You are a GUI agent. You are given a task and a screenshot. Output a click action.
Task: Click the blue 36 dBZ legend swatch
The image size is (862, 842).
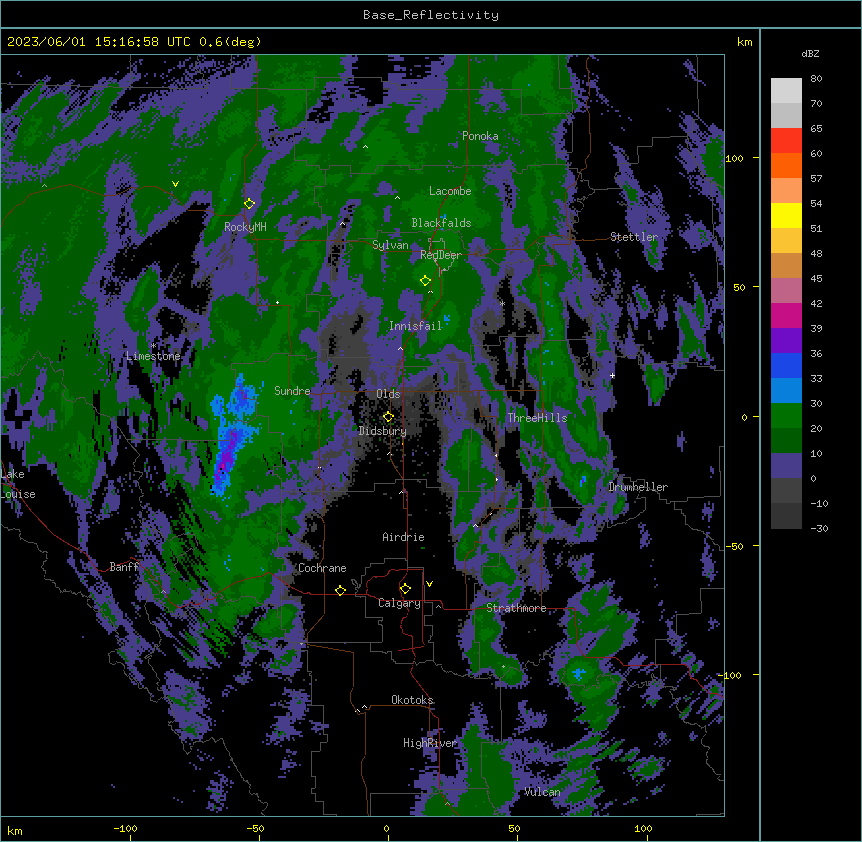coord(786,365)
